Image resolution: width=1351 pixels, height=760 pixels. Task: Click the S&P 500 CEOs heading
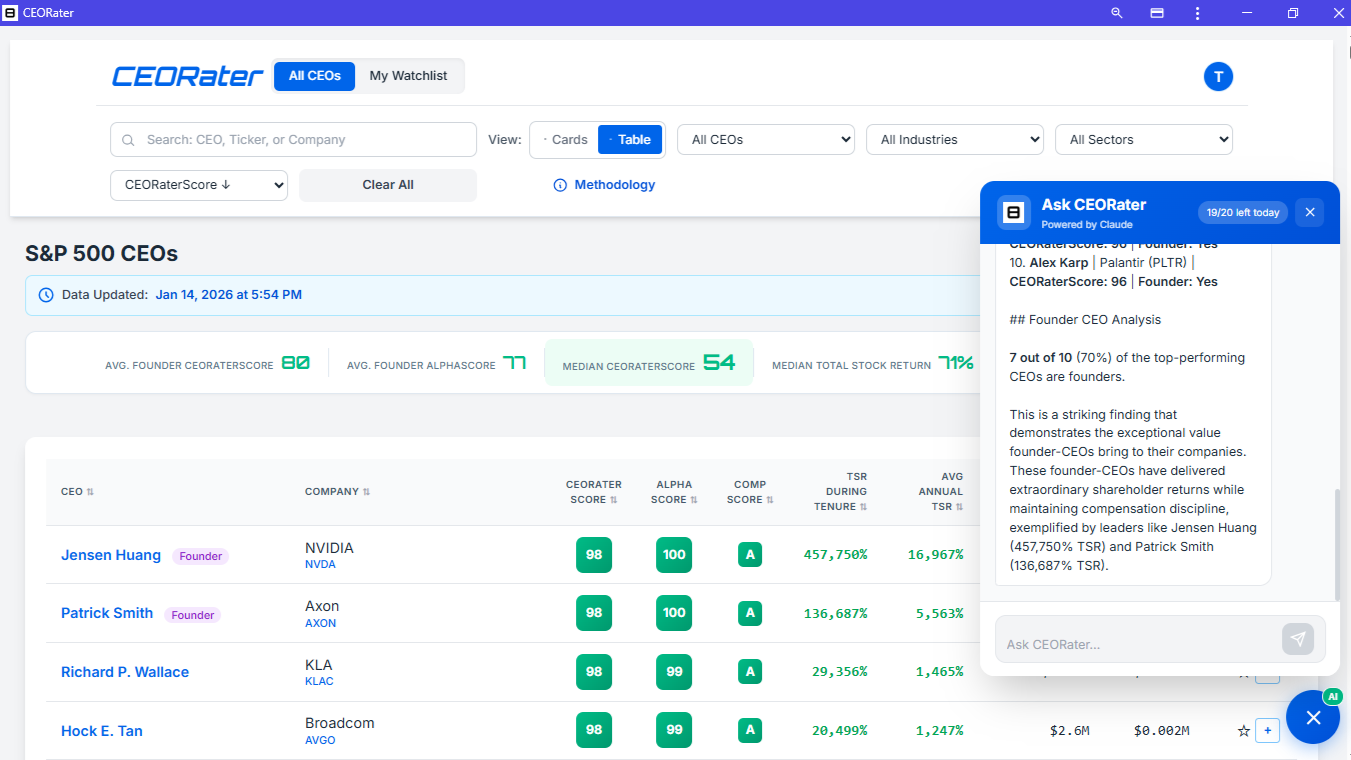(x=102, y=253)
